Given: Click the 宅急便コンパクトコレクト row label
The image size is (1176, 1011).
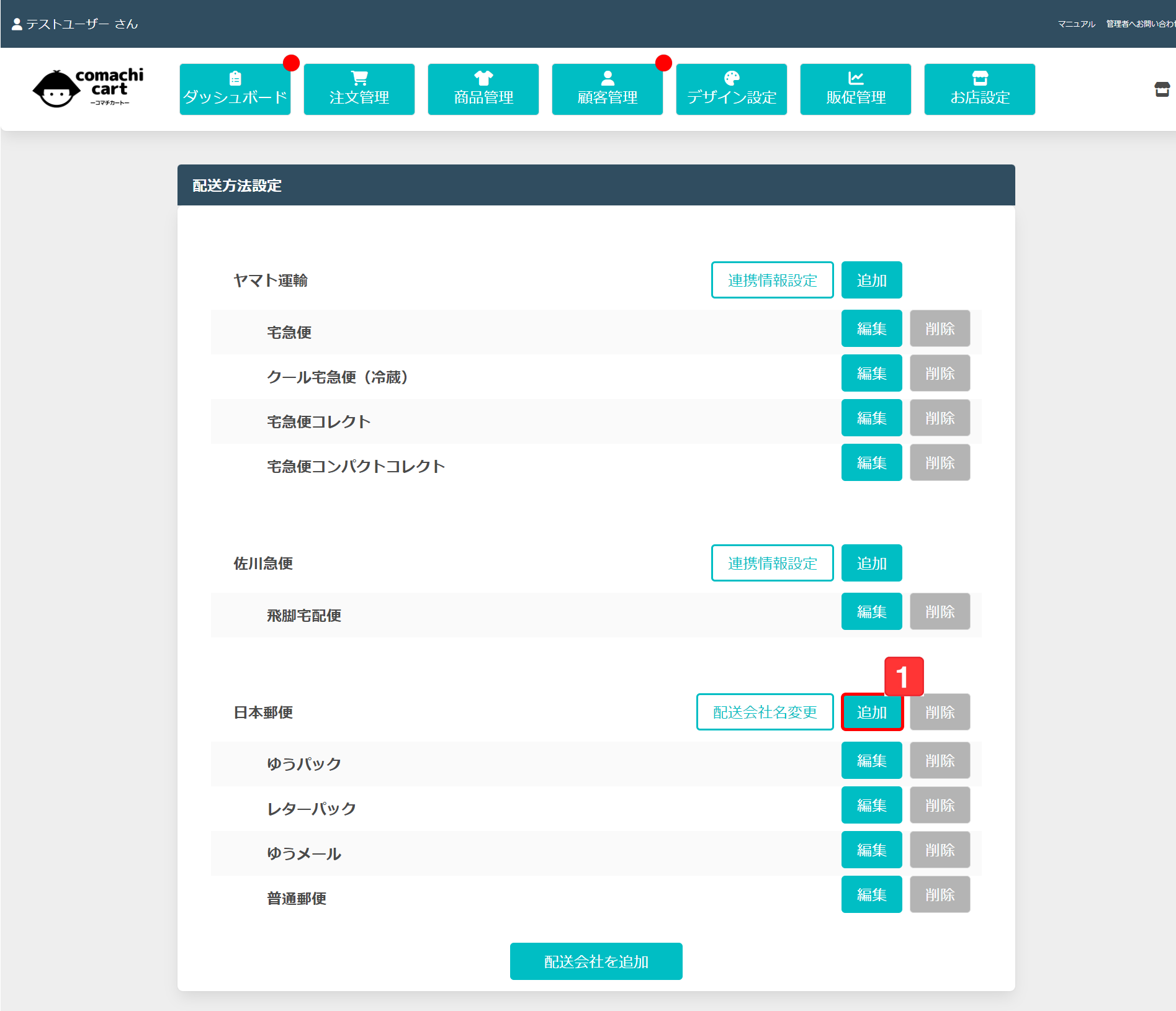Looking at the screenshot, I should (x=356, y=467).
